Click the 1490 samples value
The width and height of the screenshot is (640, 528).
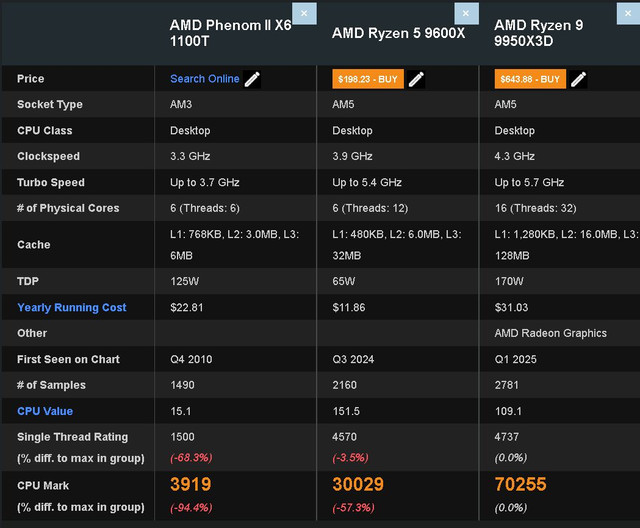(182, 385)
